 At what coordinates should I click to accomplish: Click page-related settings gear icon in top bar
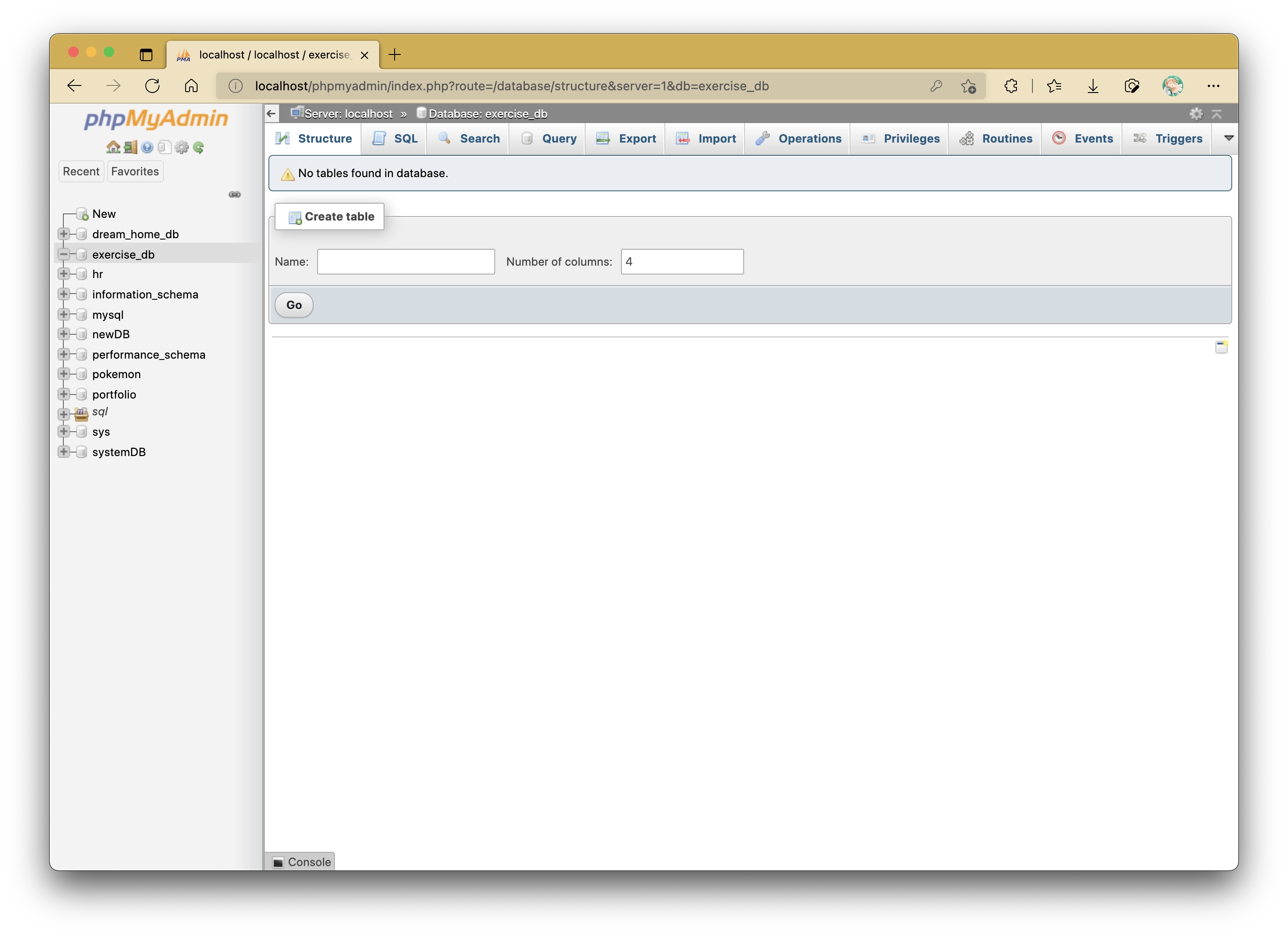point(1196,114)
